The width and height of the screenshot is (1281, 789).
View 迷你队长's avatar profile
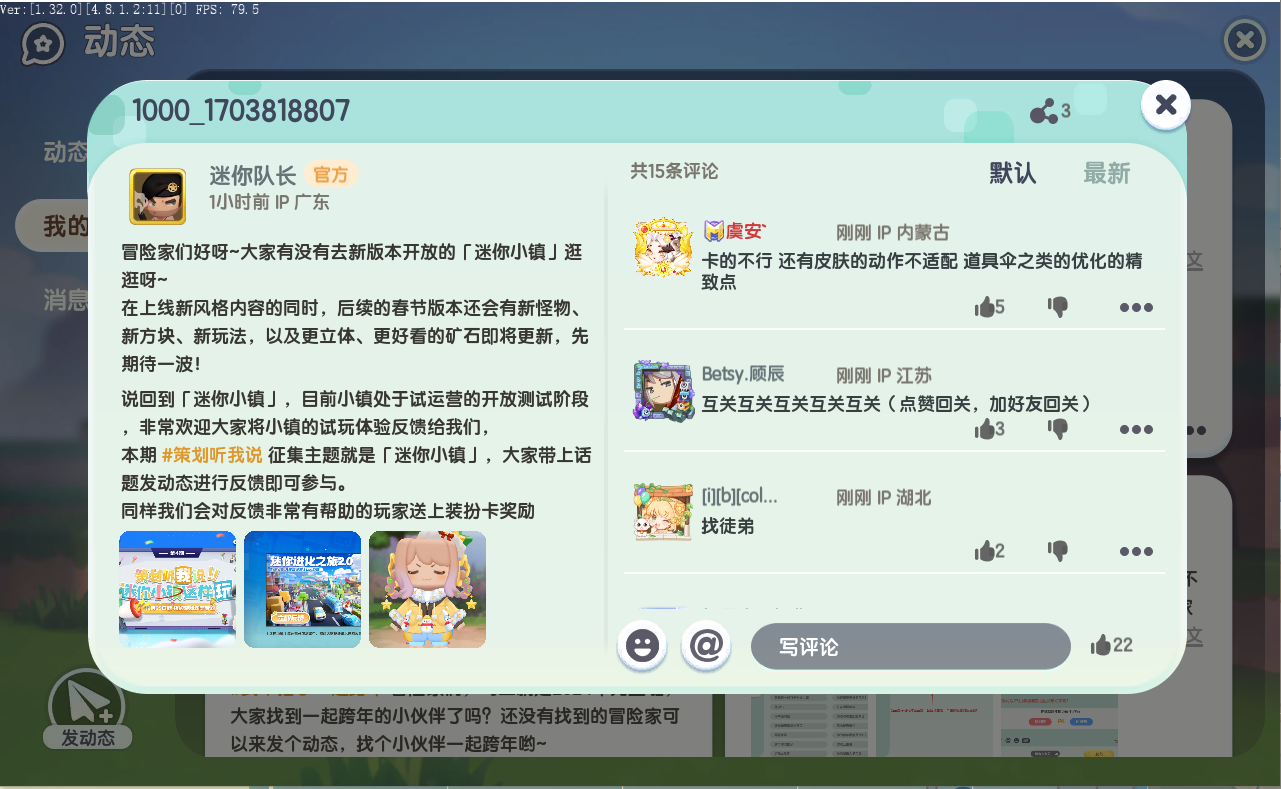tap(157, 196)
